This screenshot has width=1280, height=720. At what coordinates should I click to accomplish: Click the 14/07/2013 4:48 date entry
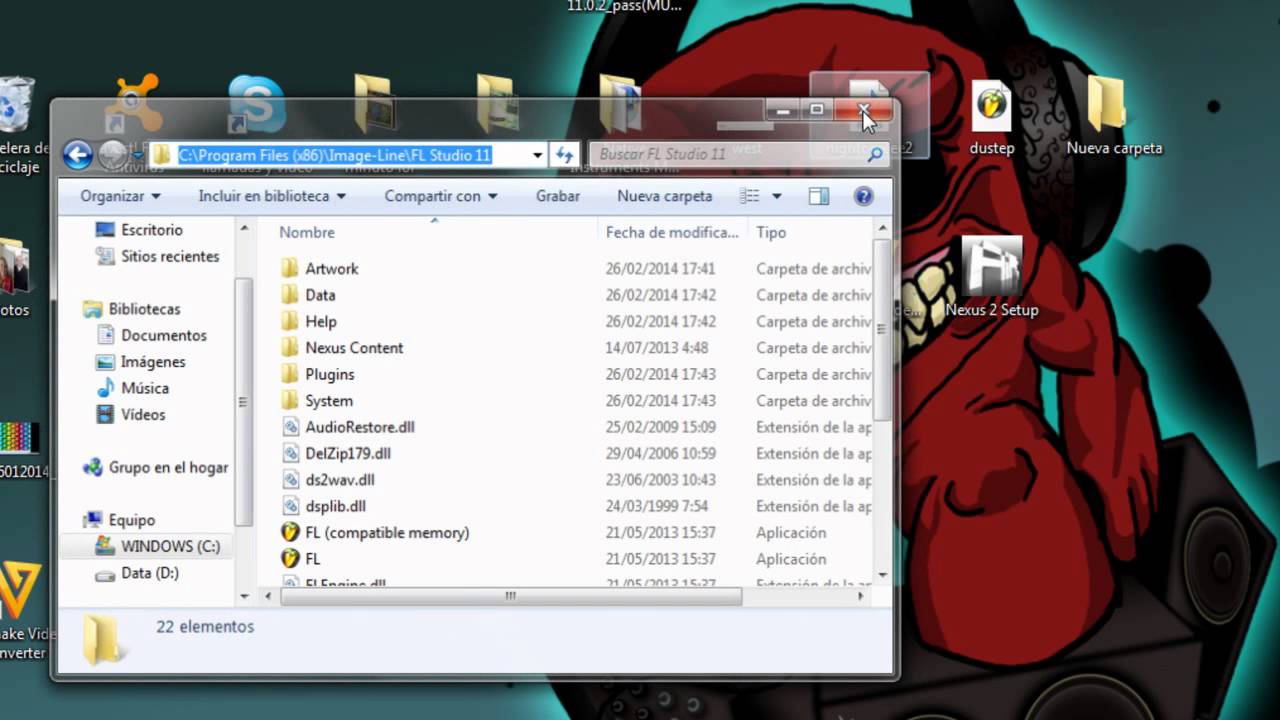click(656, 348)
